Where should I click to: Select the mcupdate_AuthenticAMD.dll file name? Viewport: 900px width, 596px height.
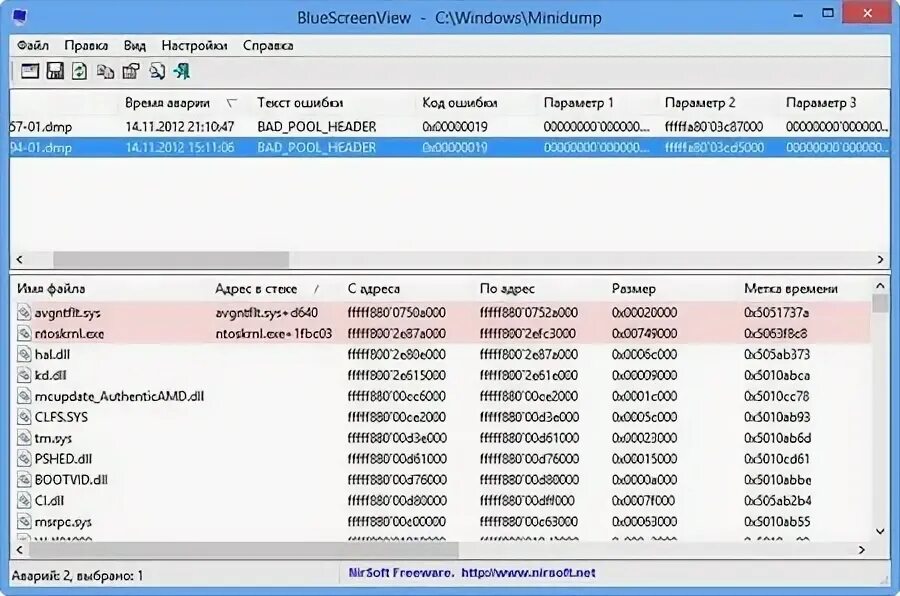(x=119, y=396)
